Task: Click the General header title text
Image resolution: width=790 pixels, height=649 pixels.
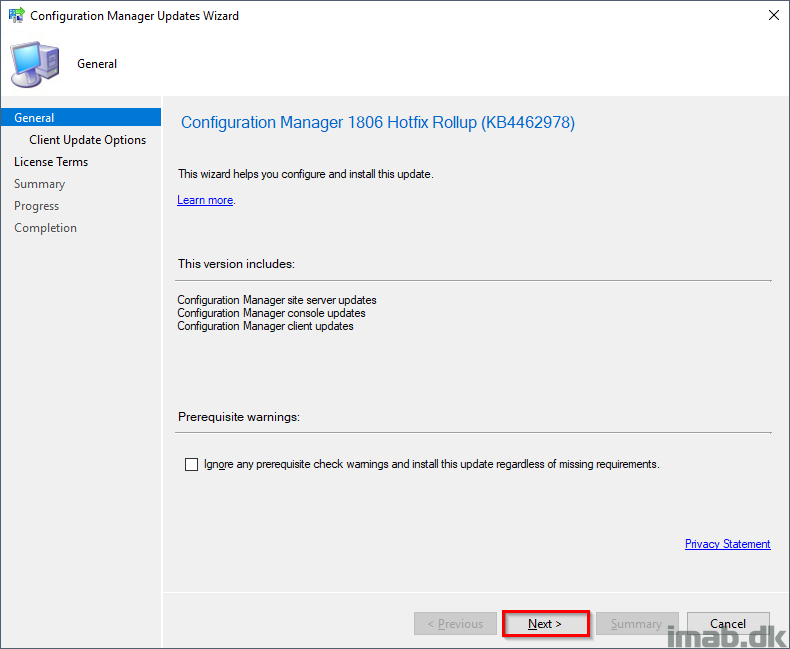Action: click(x=97, y=64)
